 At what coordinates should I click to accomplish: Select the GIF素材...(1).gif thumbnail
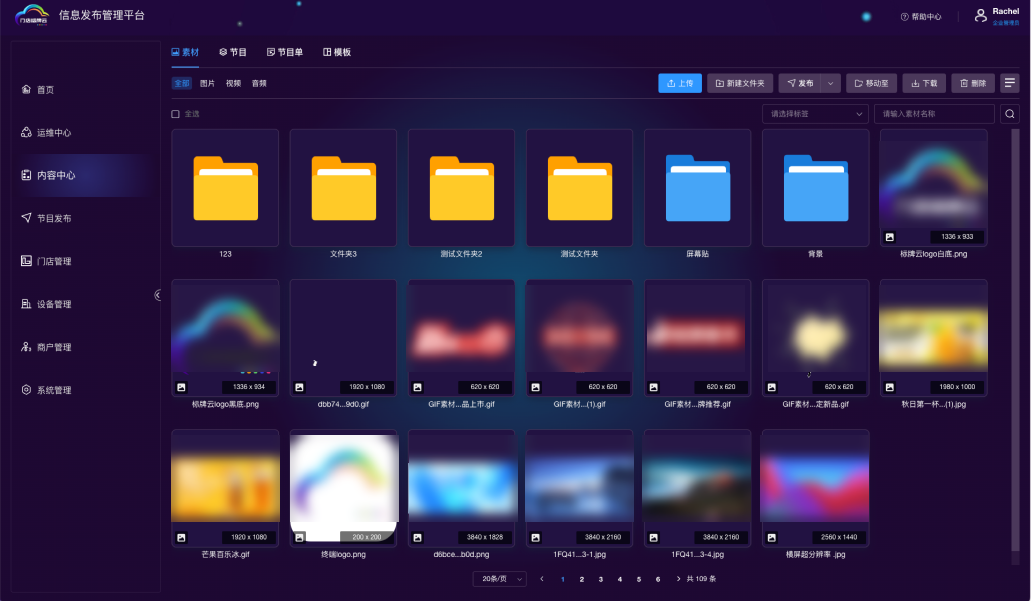point(579,338)
